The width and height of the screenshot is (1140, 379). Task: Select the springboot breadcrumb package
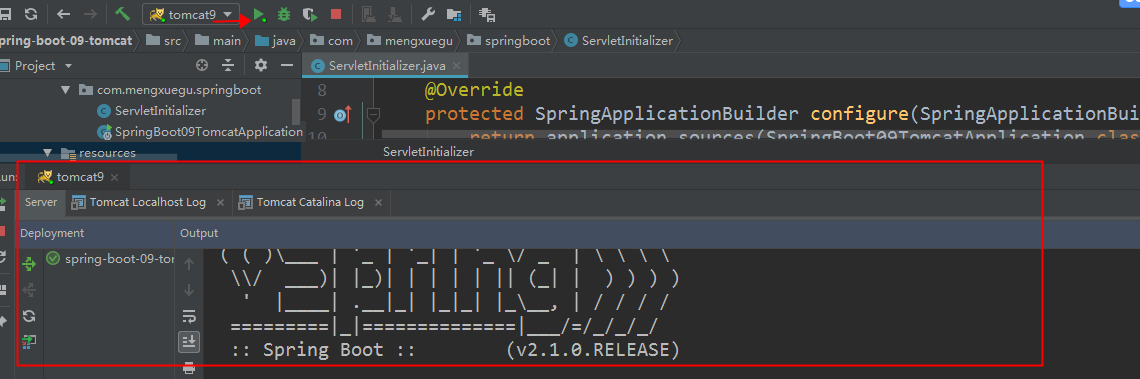pyautogui.click(x=509, y=41)
